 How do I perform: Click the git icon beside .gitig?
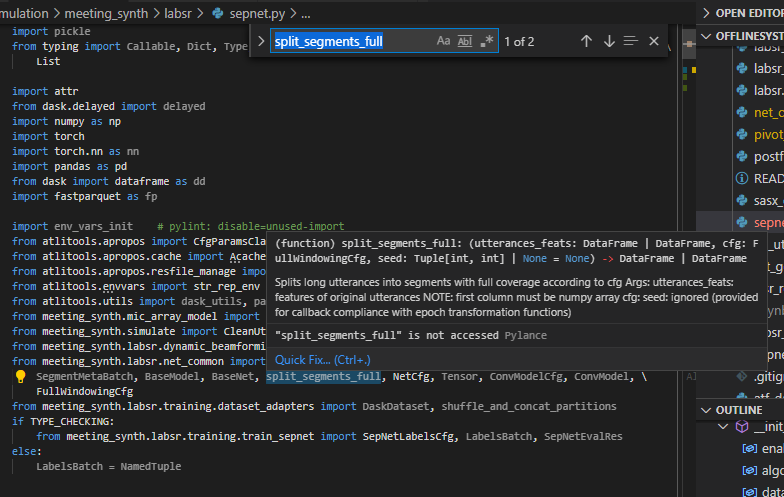tap(742, 376)
